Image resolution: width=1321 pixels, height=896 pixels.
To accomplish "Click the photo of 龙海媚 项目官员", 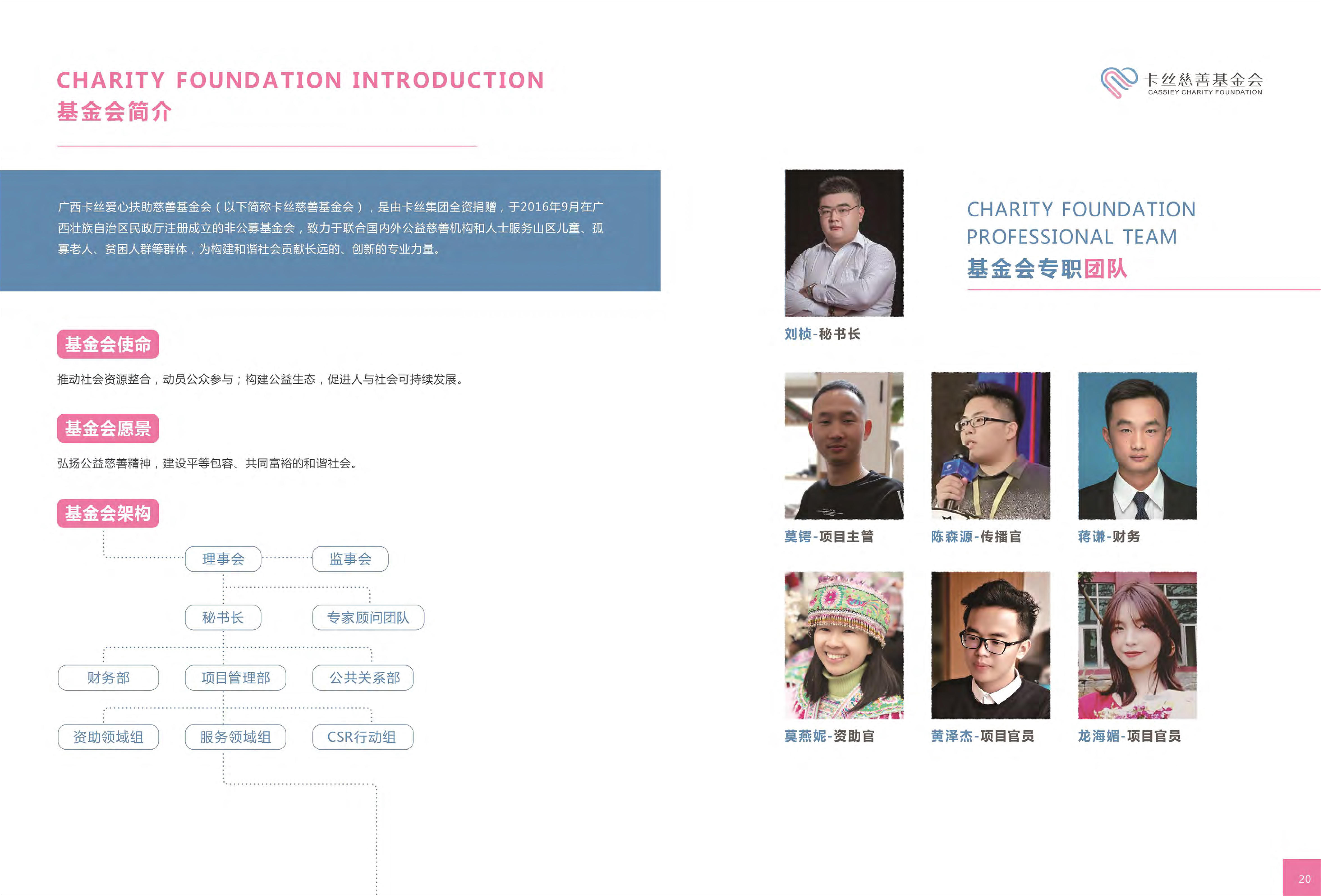I will [x=1137, y=645].
